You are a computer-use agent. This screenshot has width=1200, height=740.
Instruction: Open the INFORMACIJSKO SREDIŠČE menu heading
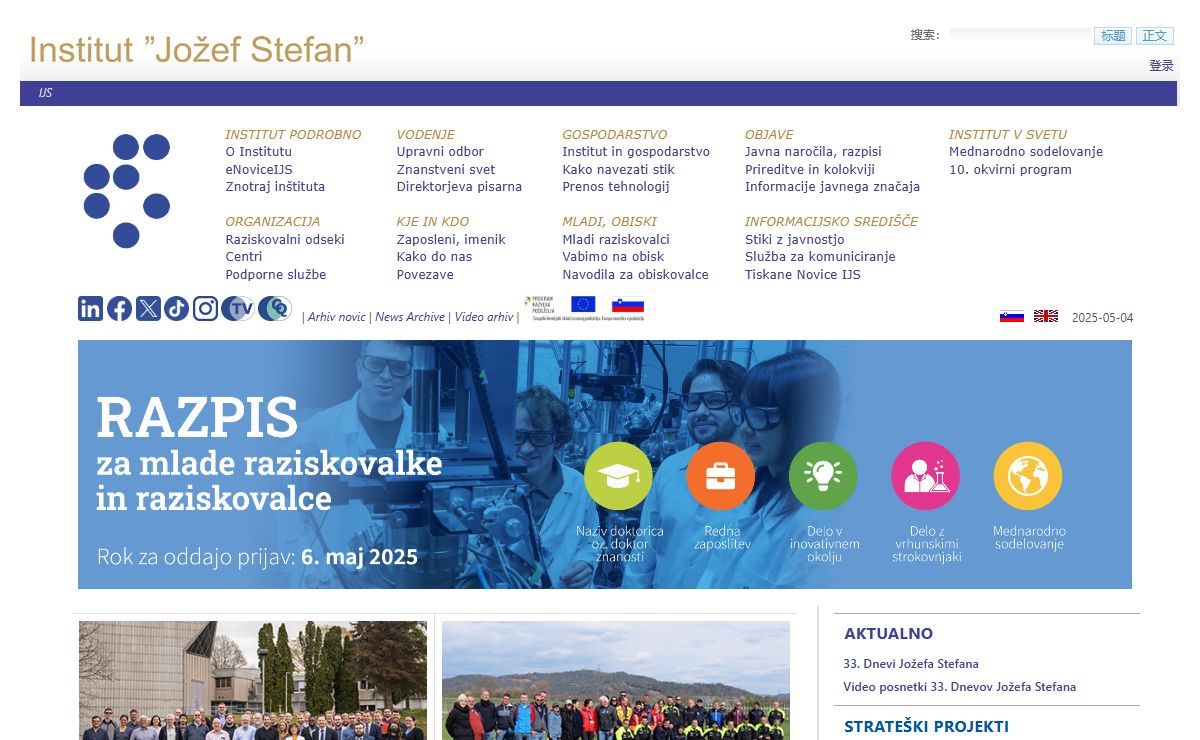click(x=831, y=221)
